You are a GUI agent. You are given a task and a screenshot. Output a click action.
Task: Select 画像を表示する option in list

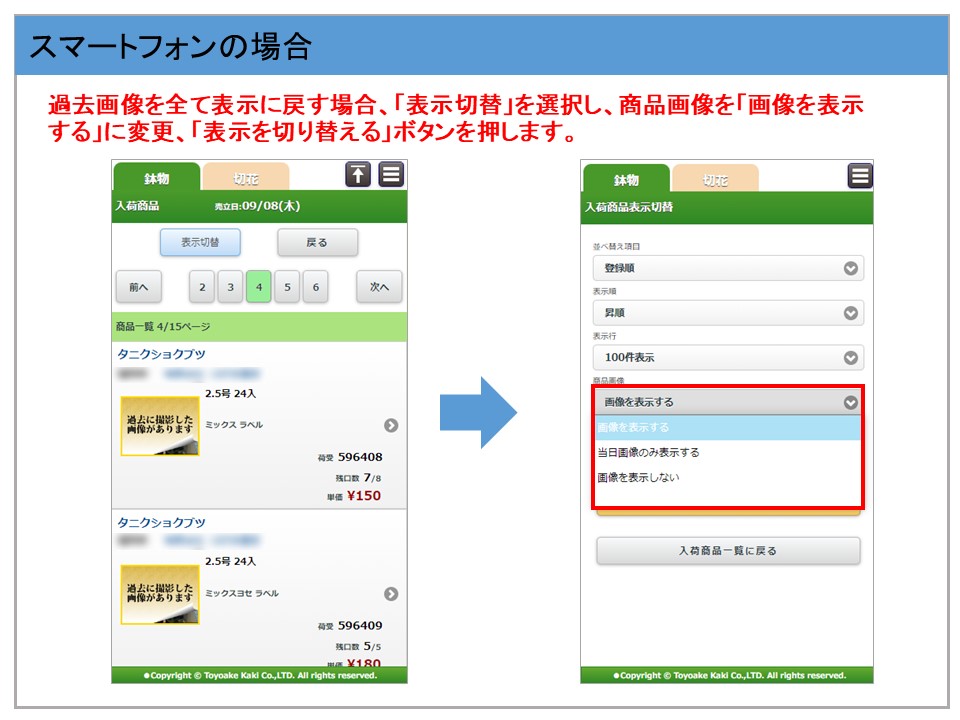tap(727, 428)
